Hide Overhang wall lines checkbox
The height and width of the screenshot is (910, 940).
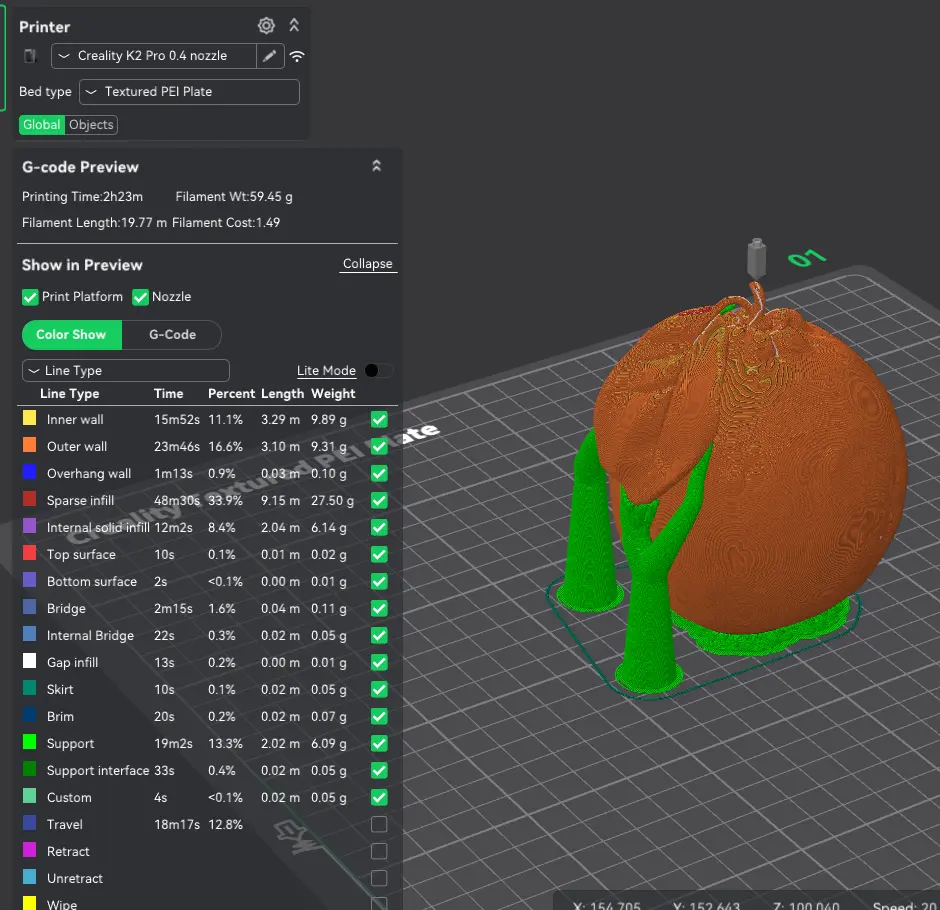tap(379, 473)
